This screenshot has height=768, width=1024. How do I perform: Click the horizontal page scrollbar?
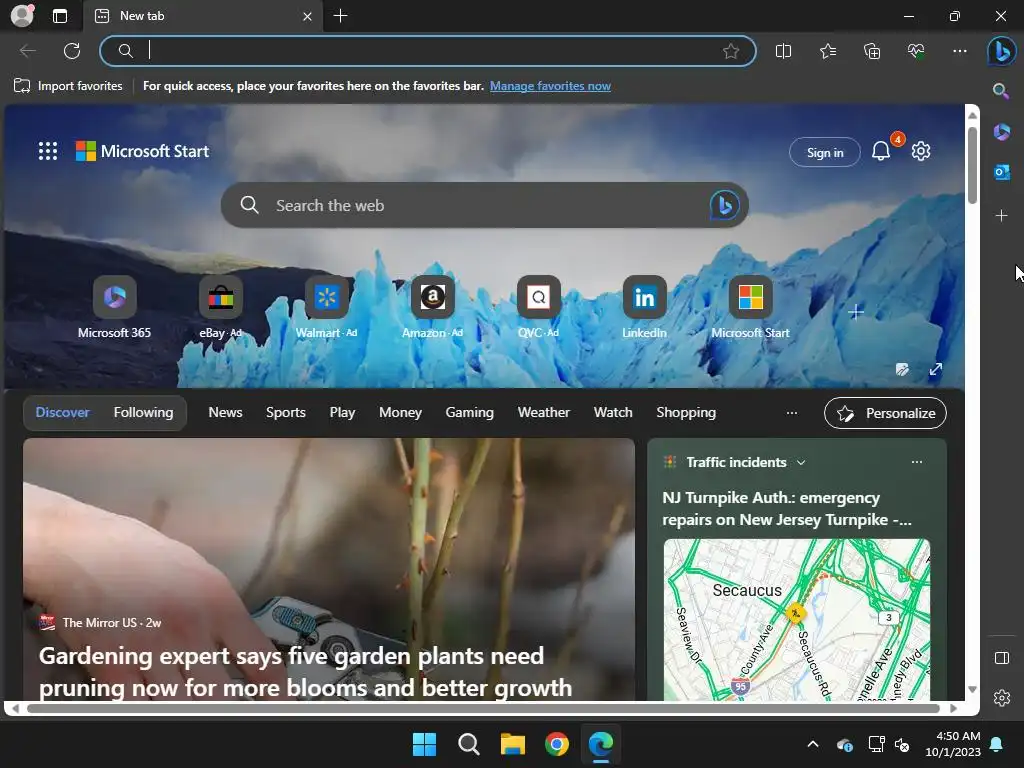pos(483,709)
